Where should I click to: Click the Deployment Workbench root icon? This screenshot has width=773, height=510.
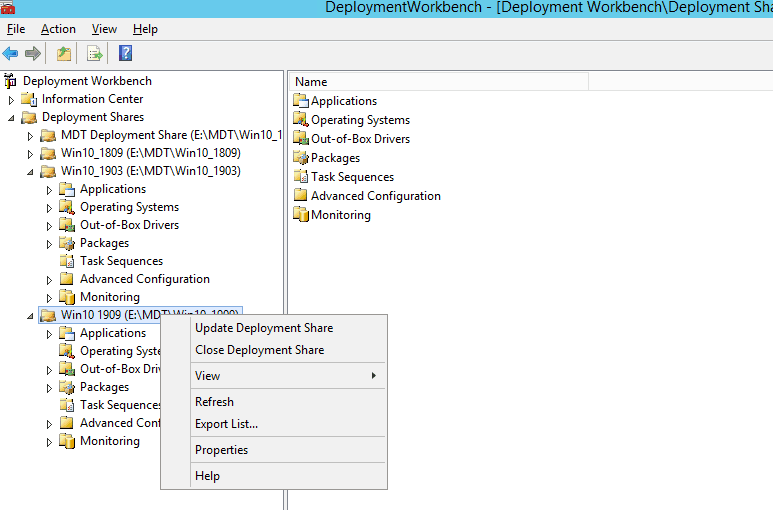[10, 81]
